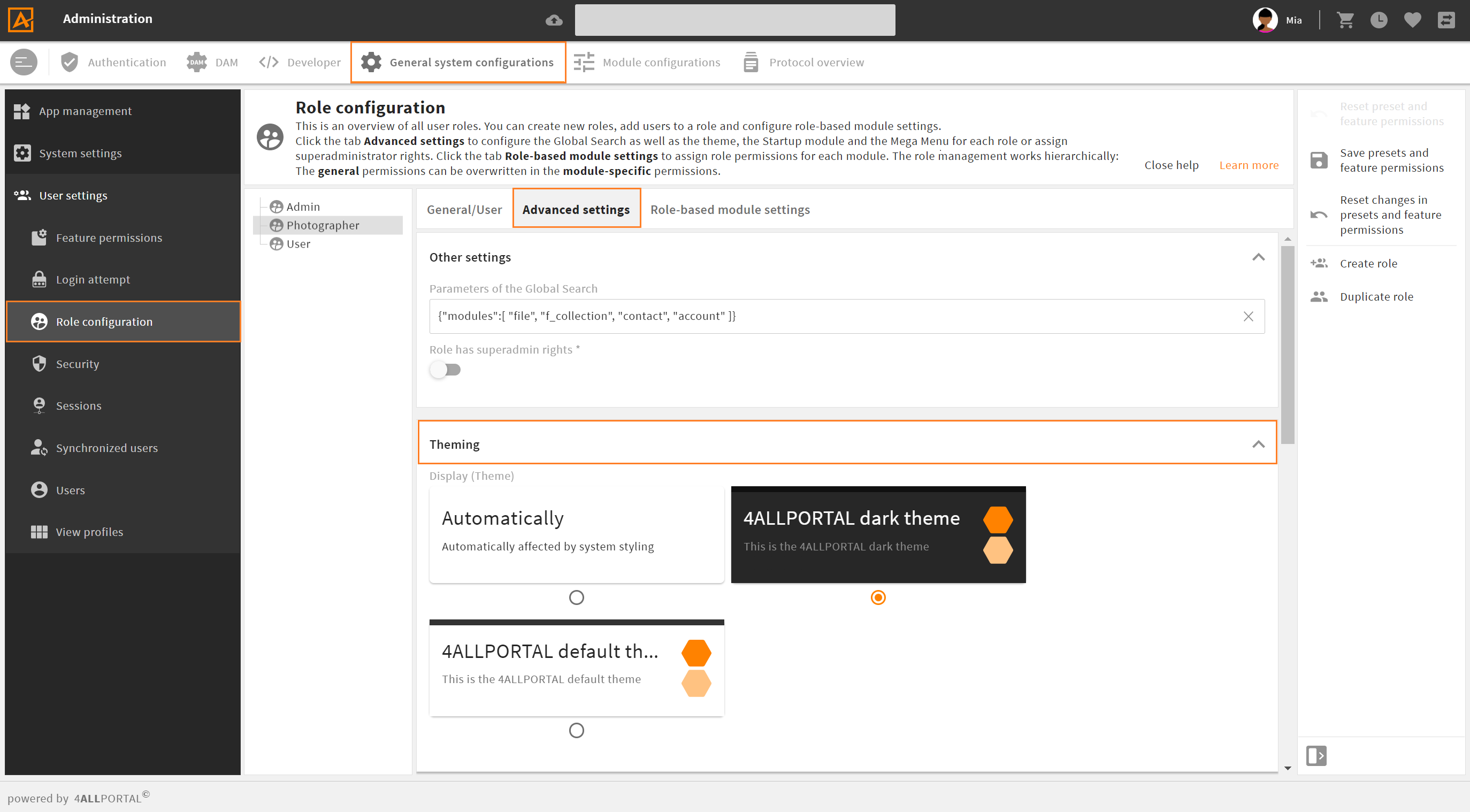Click Close help

(1171, 165)
